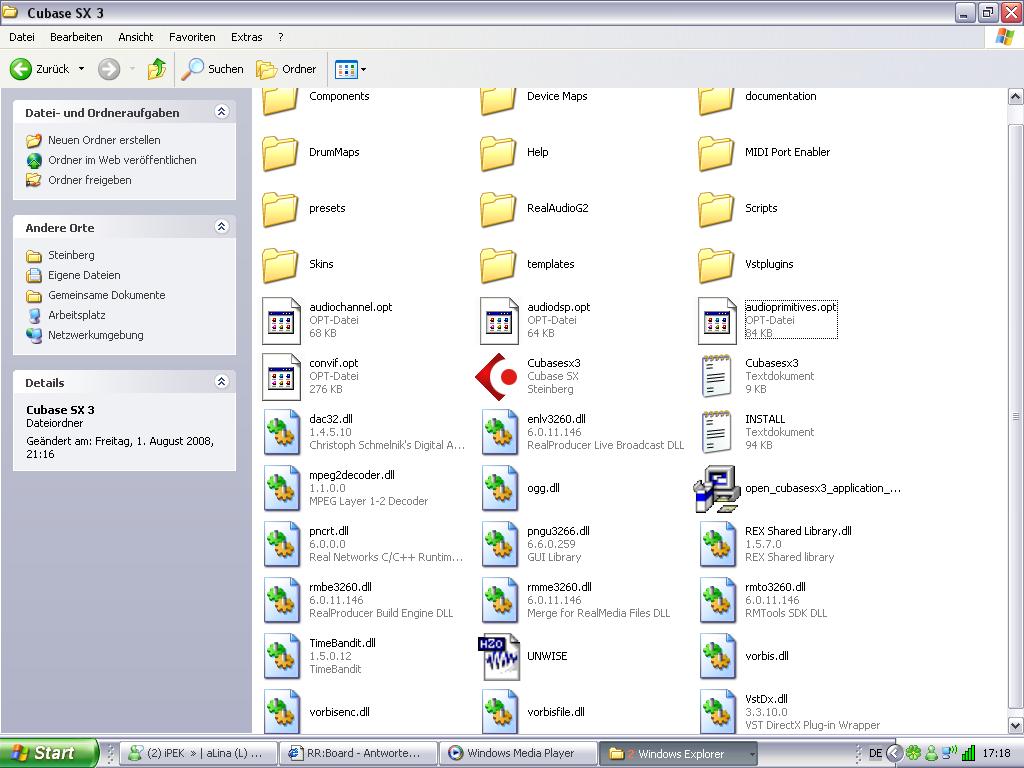The width and height of the screenshot is (1024, 768).
Task: Select the open_cubasesx3_application installer icon
Action: (716, 488)
